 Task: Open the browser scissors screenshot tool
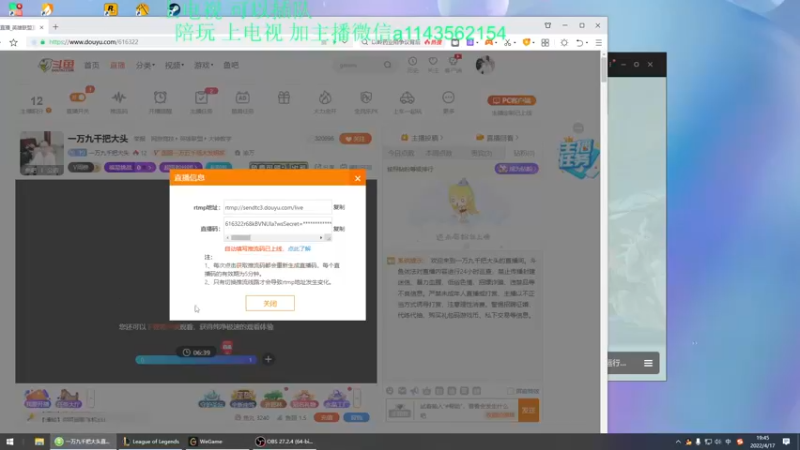tap(507, 43)
